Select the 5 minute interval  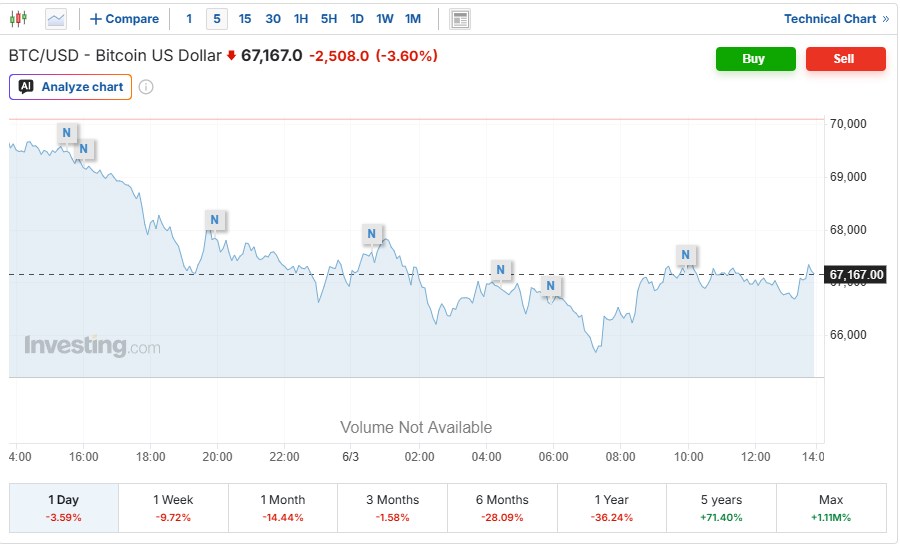pos(217,19)
